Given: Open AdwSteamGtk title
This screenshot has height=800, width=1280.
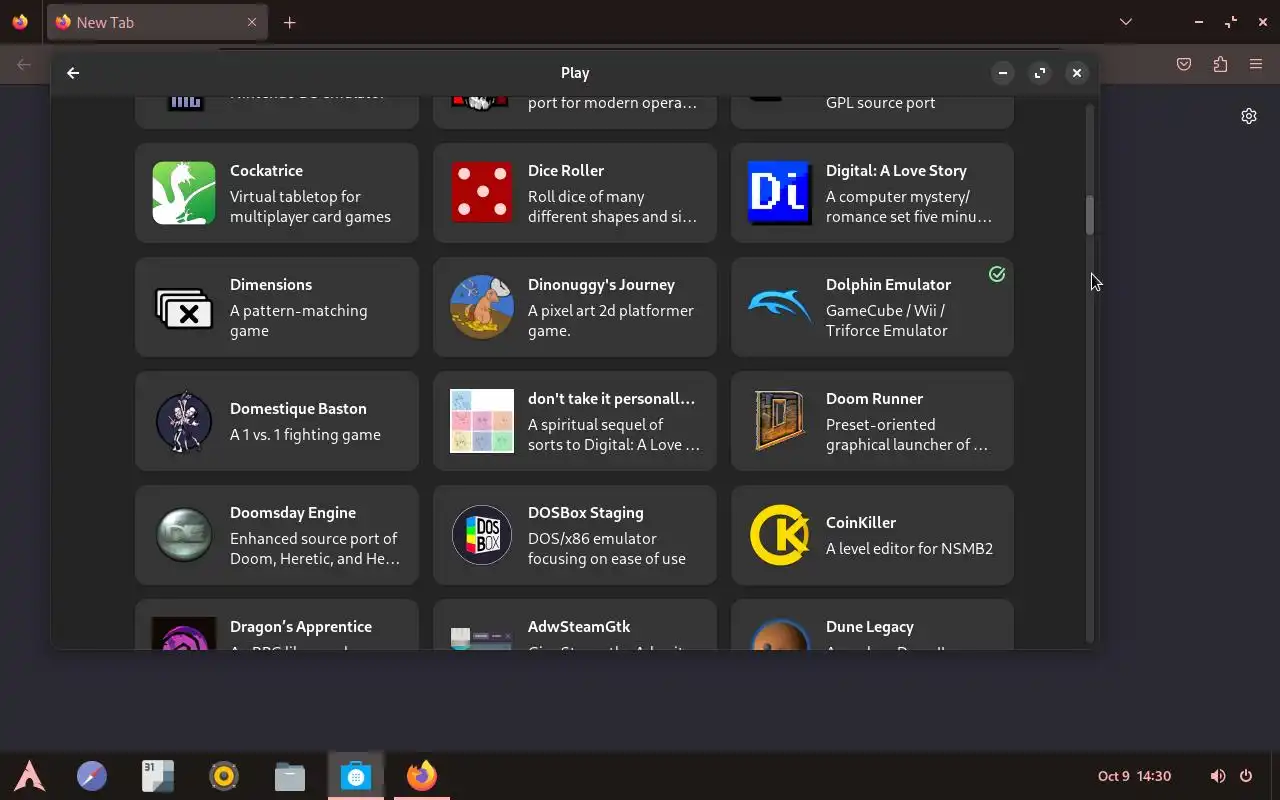Looking at the screenshot, I should click(579, 627).
